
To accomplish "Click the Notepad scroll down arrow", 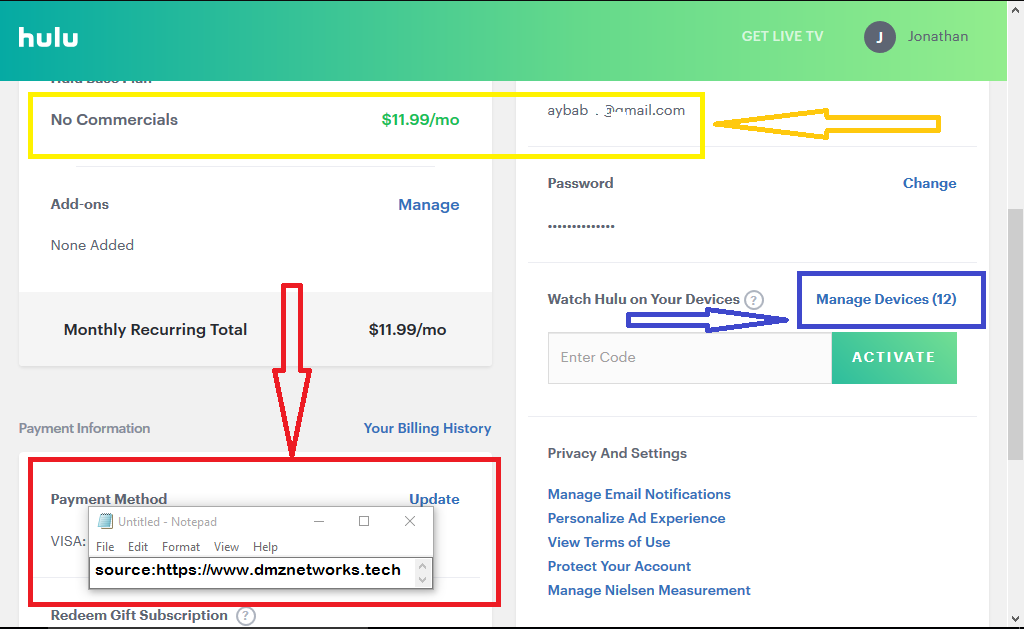I will click(423, 579).
